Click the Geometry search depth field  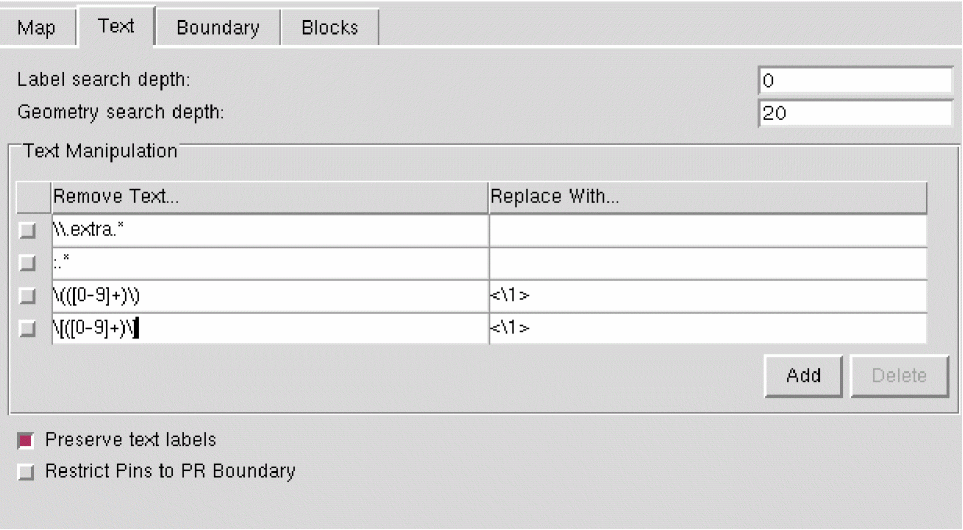tap(855, 113)
